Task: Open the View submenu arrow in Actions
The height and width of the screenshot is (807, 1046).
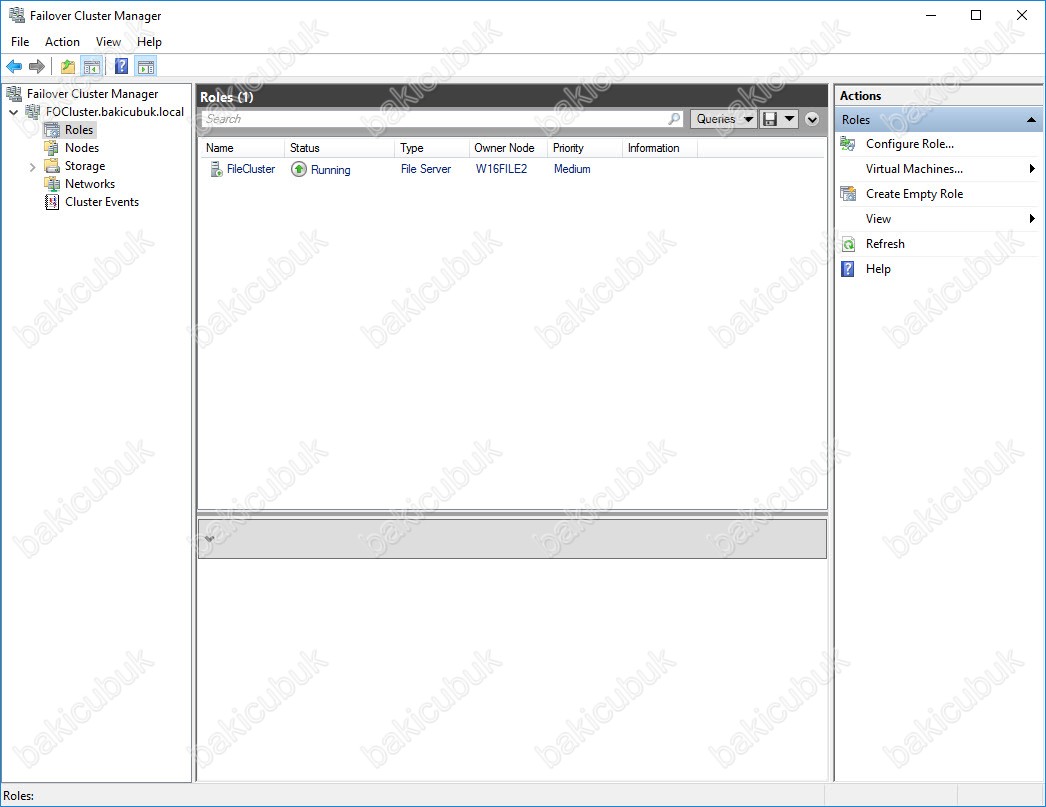Action: 1032,219
